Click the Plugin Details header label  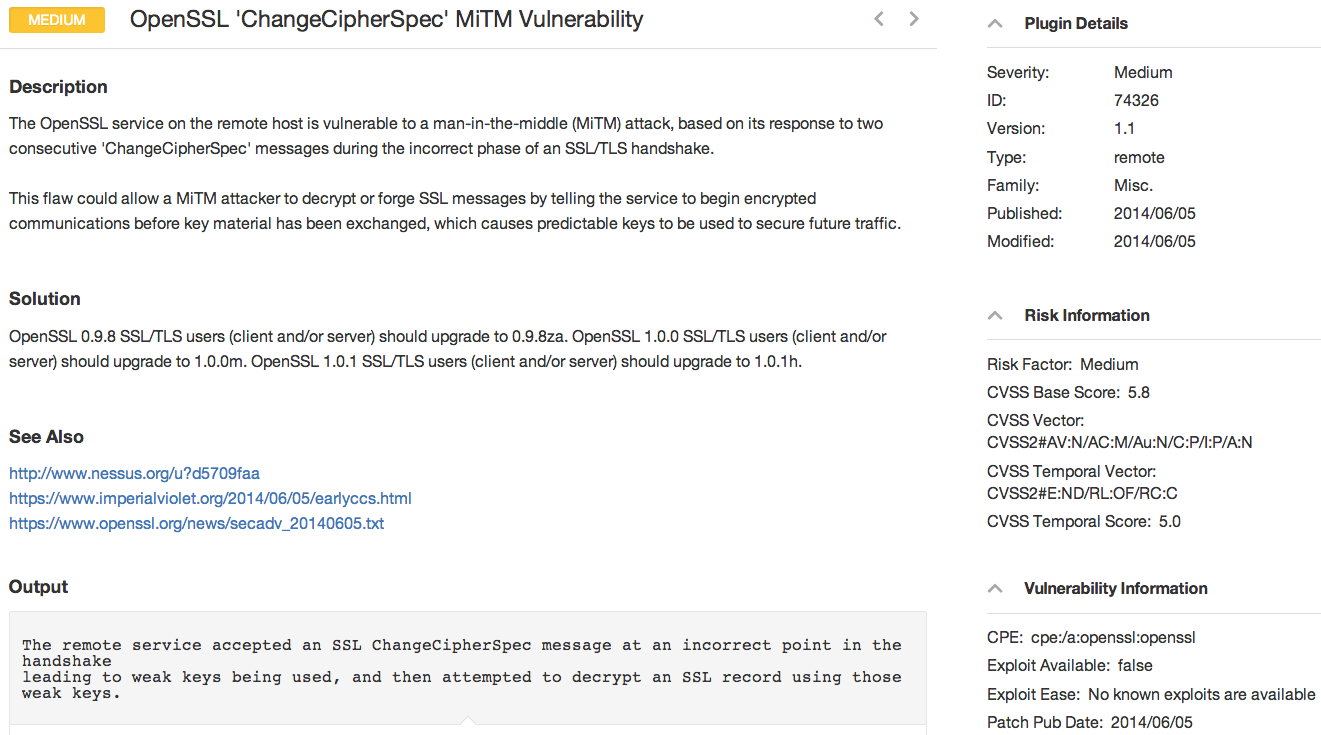1076,23
